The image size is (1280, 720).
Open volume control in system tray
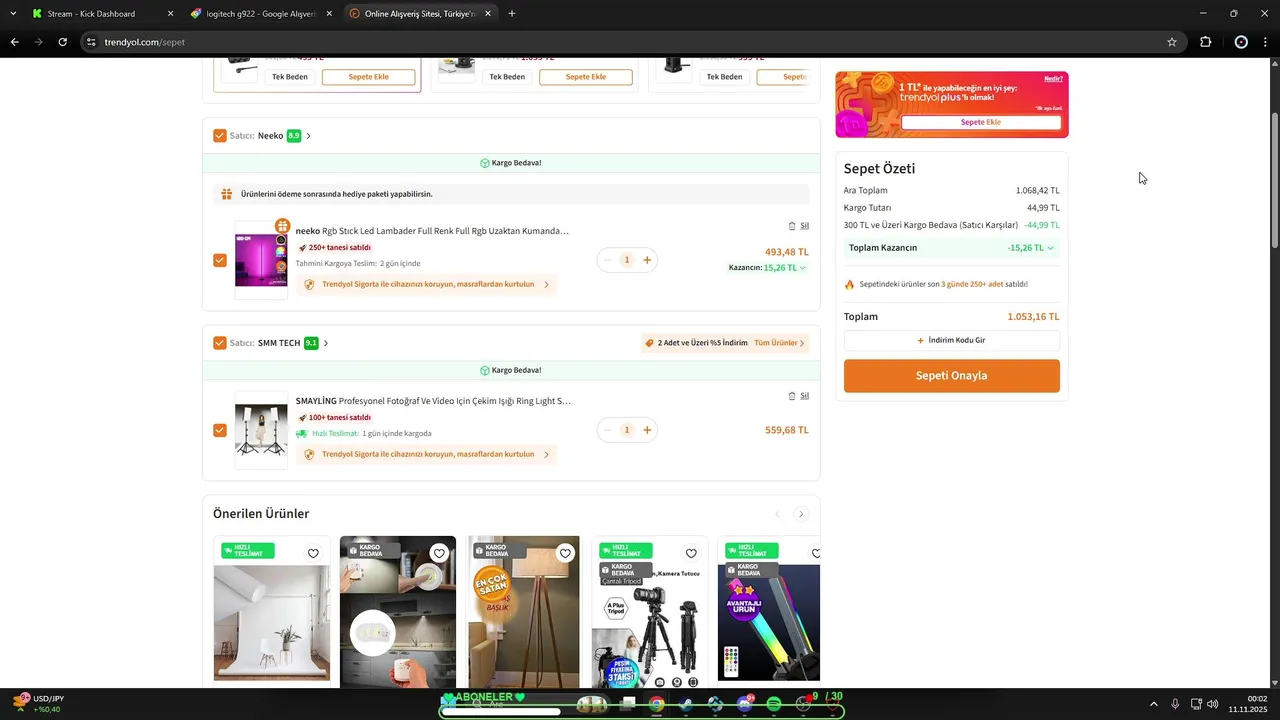tap(1212, 704)
